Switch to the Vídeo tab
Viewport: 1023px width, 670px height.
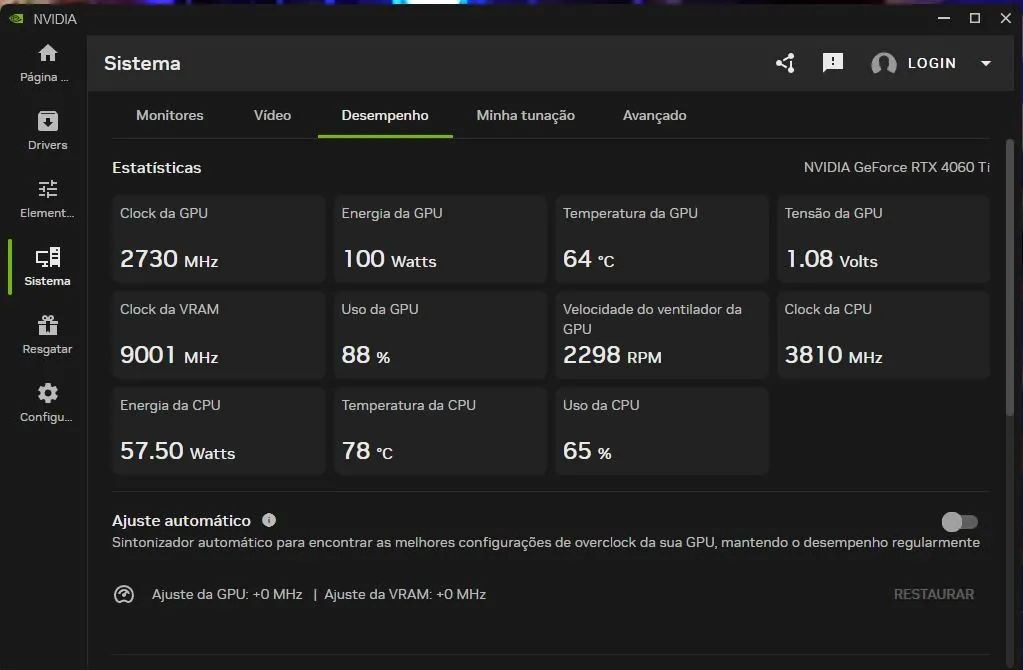pos(272,115)
